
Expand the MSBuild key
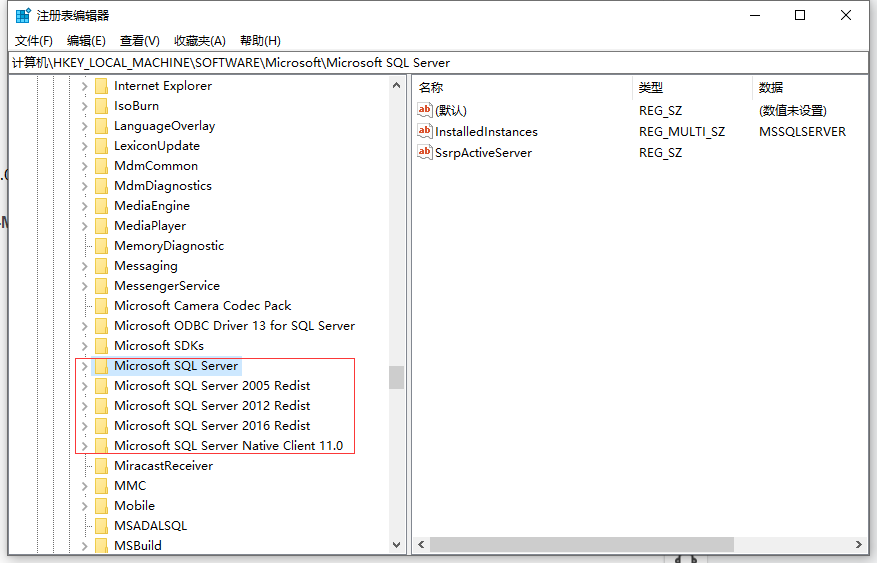point(84,546)
